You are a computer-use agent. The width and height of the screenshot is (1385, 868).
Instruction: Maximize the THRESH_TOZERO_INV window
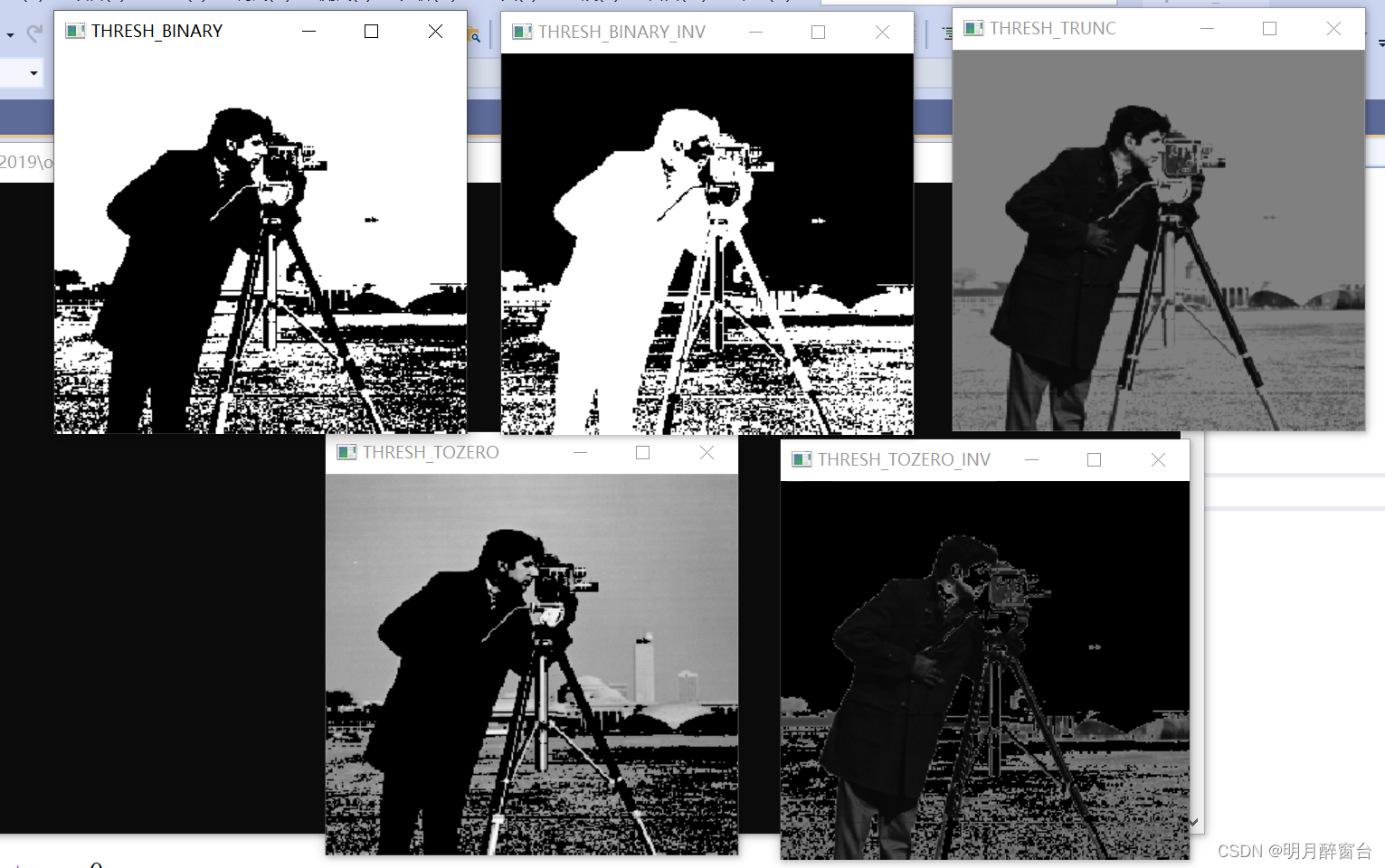tap(1094, 459)
